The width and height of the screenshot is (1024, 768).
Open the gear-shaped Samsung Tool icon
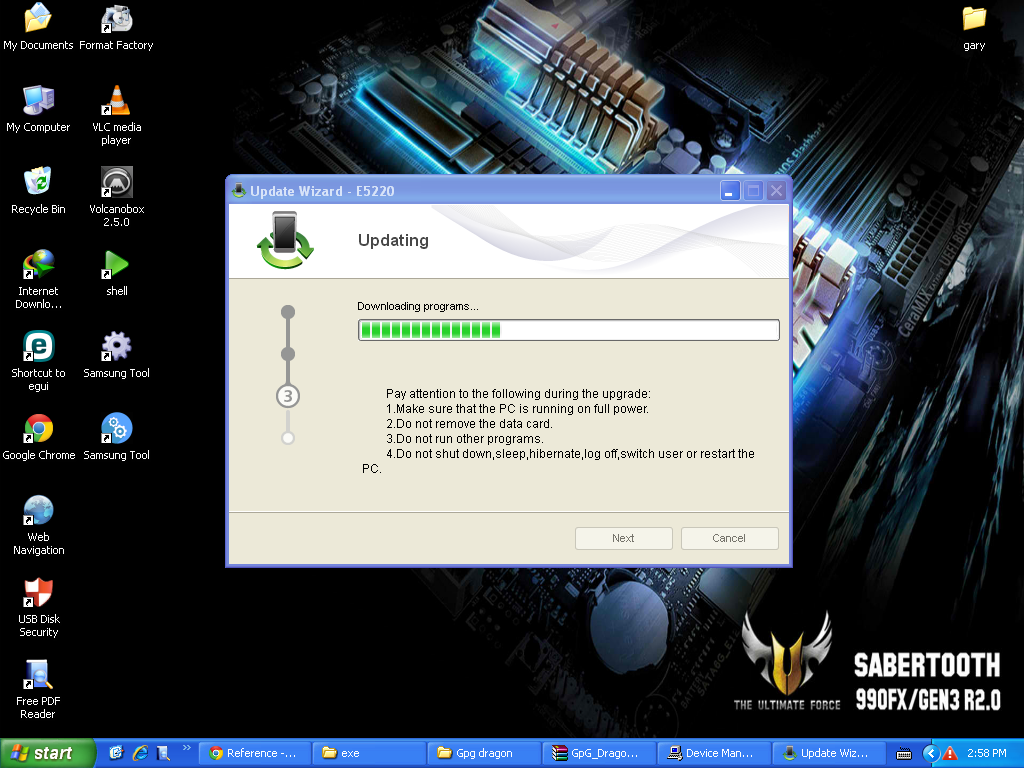pyautogui.click(x=116, y=347)
